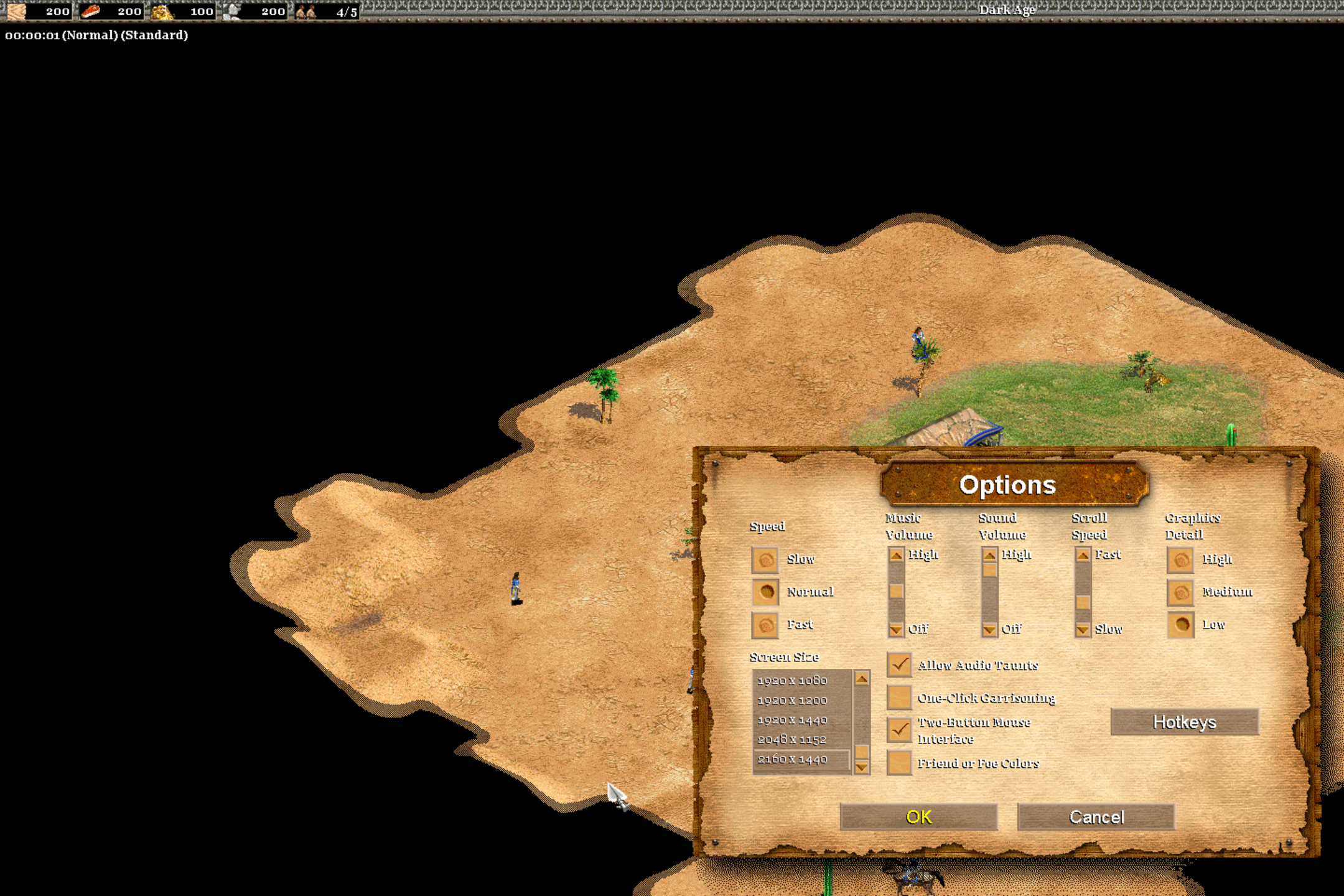Select the 2048 x 1152 screen size
The width and height of the screenshot is (1344, 896).
click(791, 739)
